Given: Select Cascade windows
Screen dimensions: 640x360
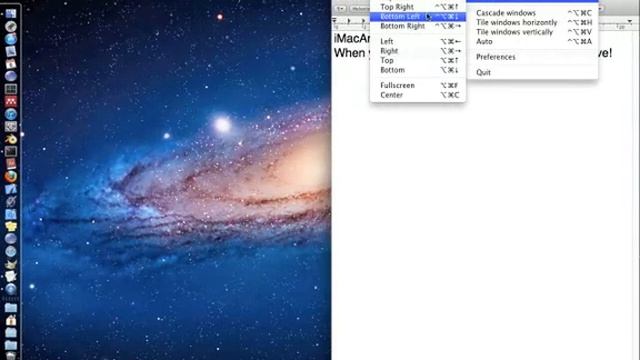Looking at the screenshot, I should pyautogui.click(x=533, y=13).
